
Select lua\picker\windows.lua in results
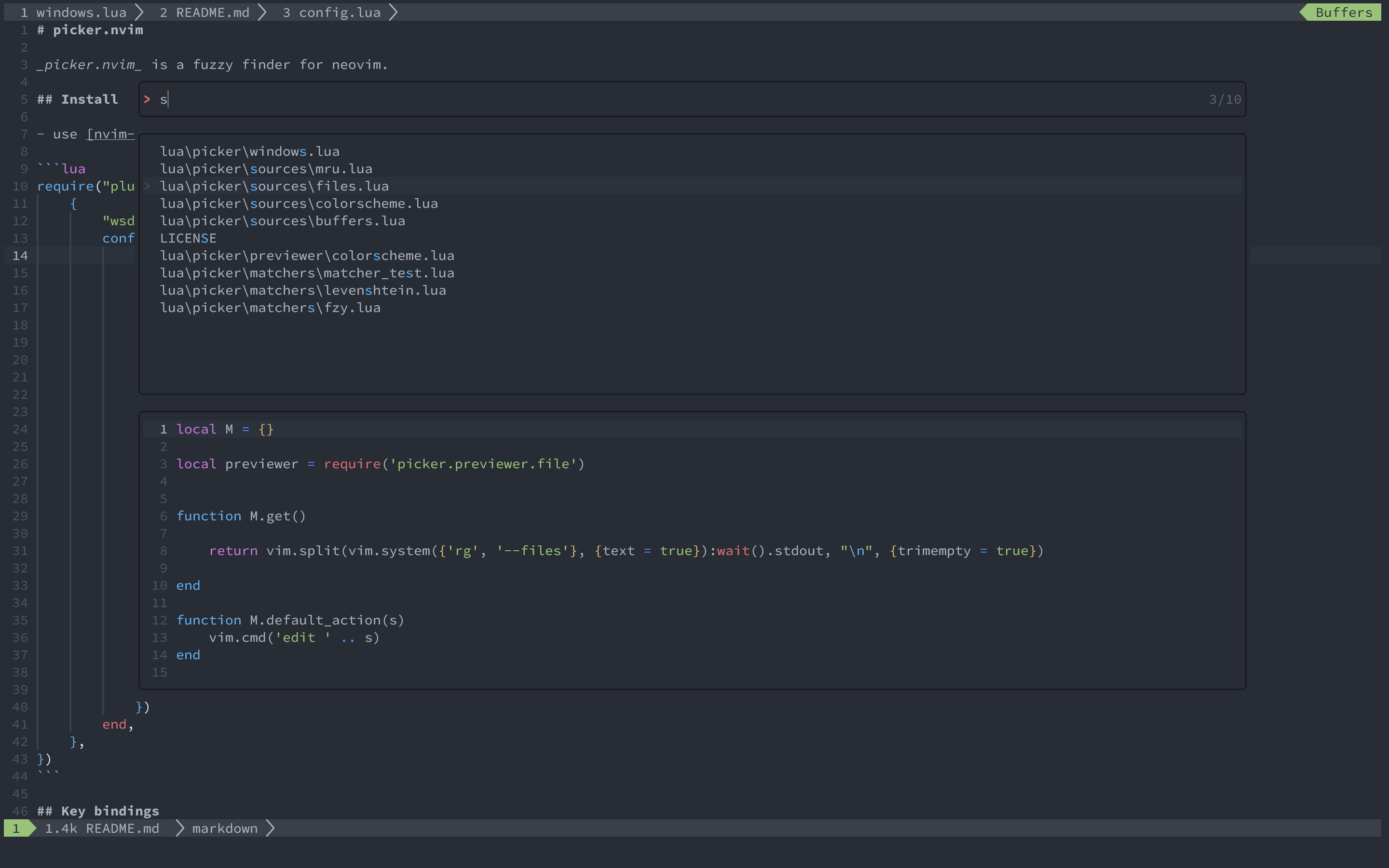pos(250,151)
